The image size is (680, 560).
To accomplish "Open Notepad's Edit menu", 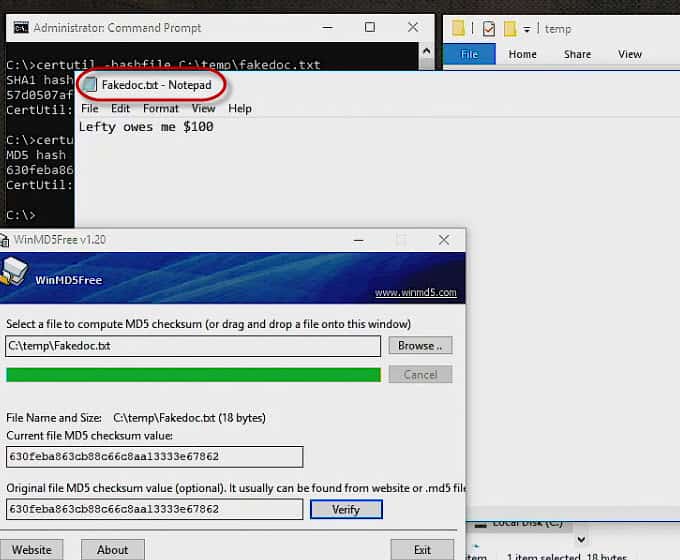I will pos(120,108).
